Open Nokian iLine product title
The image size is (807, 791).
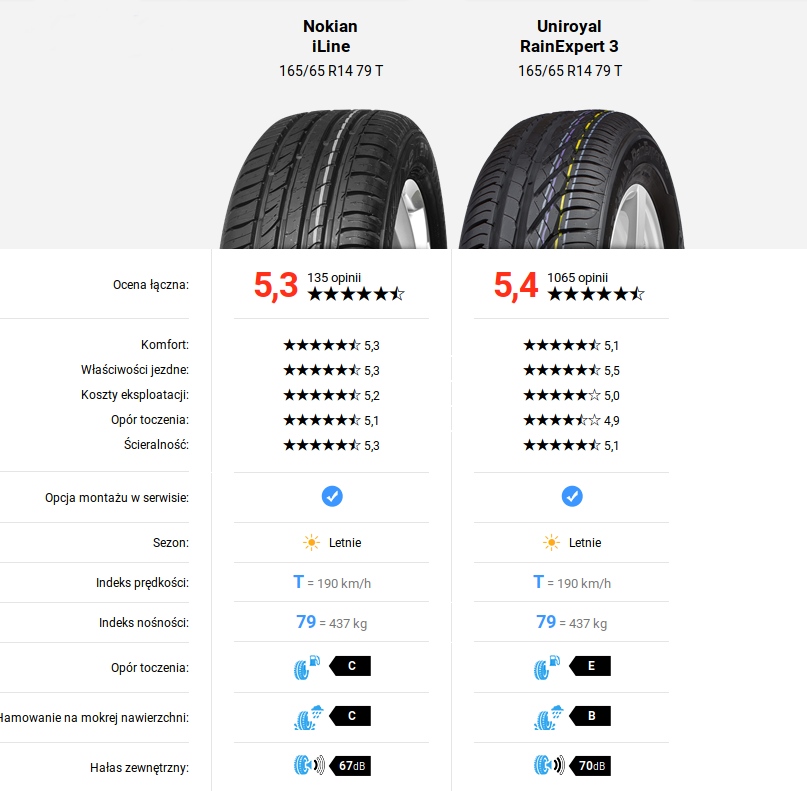point(331,36)
